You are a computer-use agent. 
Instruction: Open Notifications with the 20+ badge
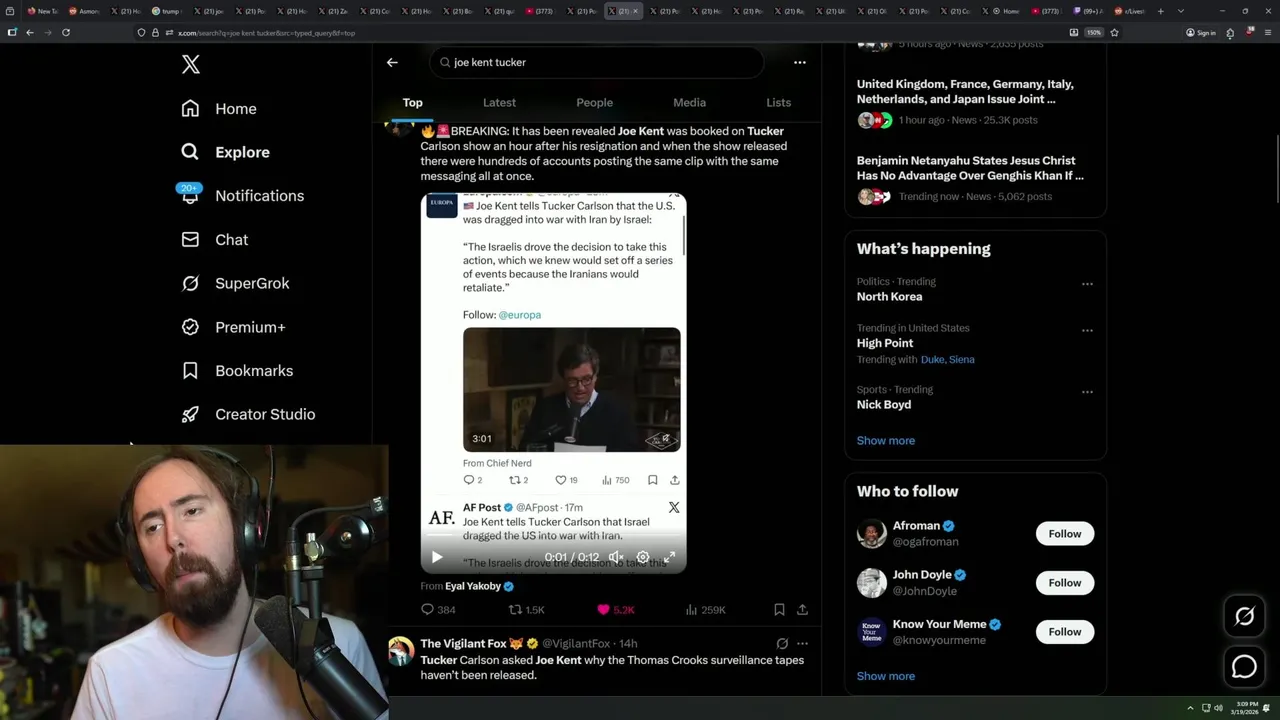coord(242,196)
